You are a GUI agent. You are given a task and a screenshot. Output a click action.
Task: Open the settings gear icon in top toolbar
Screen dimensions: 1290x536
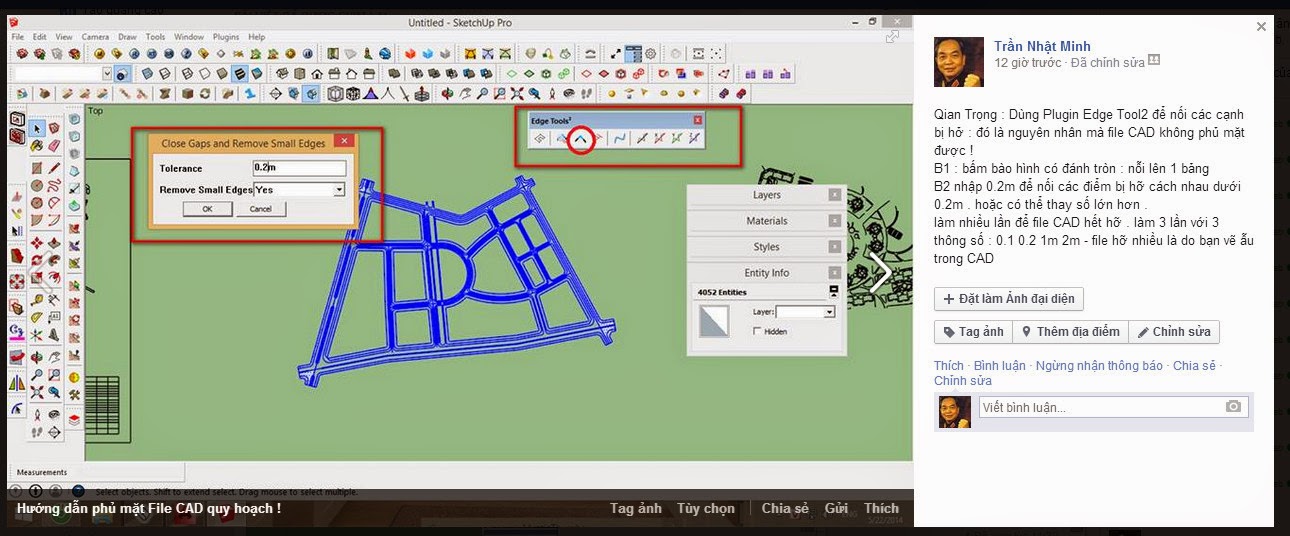651,53
